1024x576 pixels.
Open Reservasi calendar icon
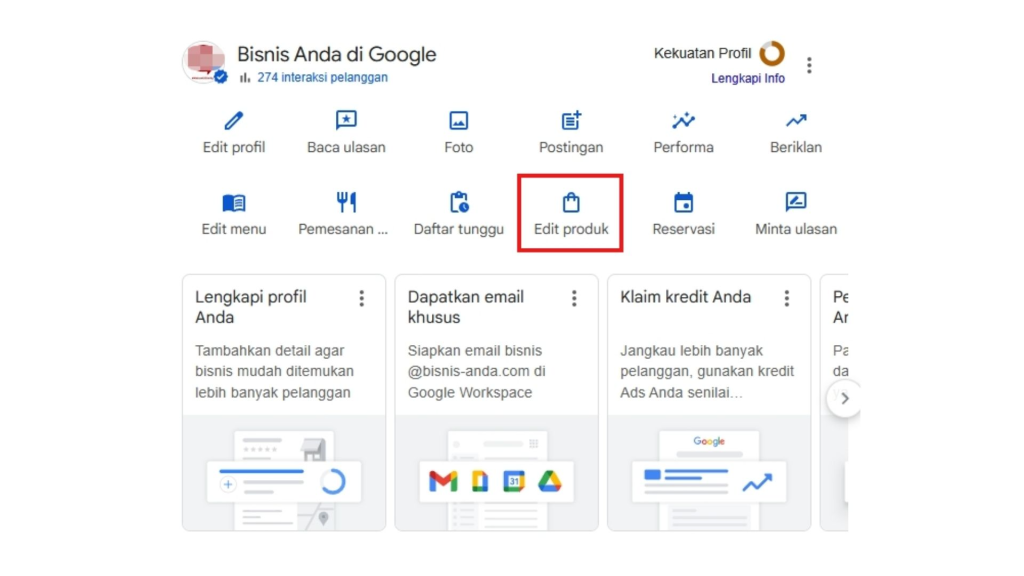pos(683,202)
